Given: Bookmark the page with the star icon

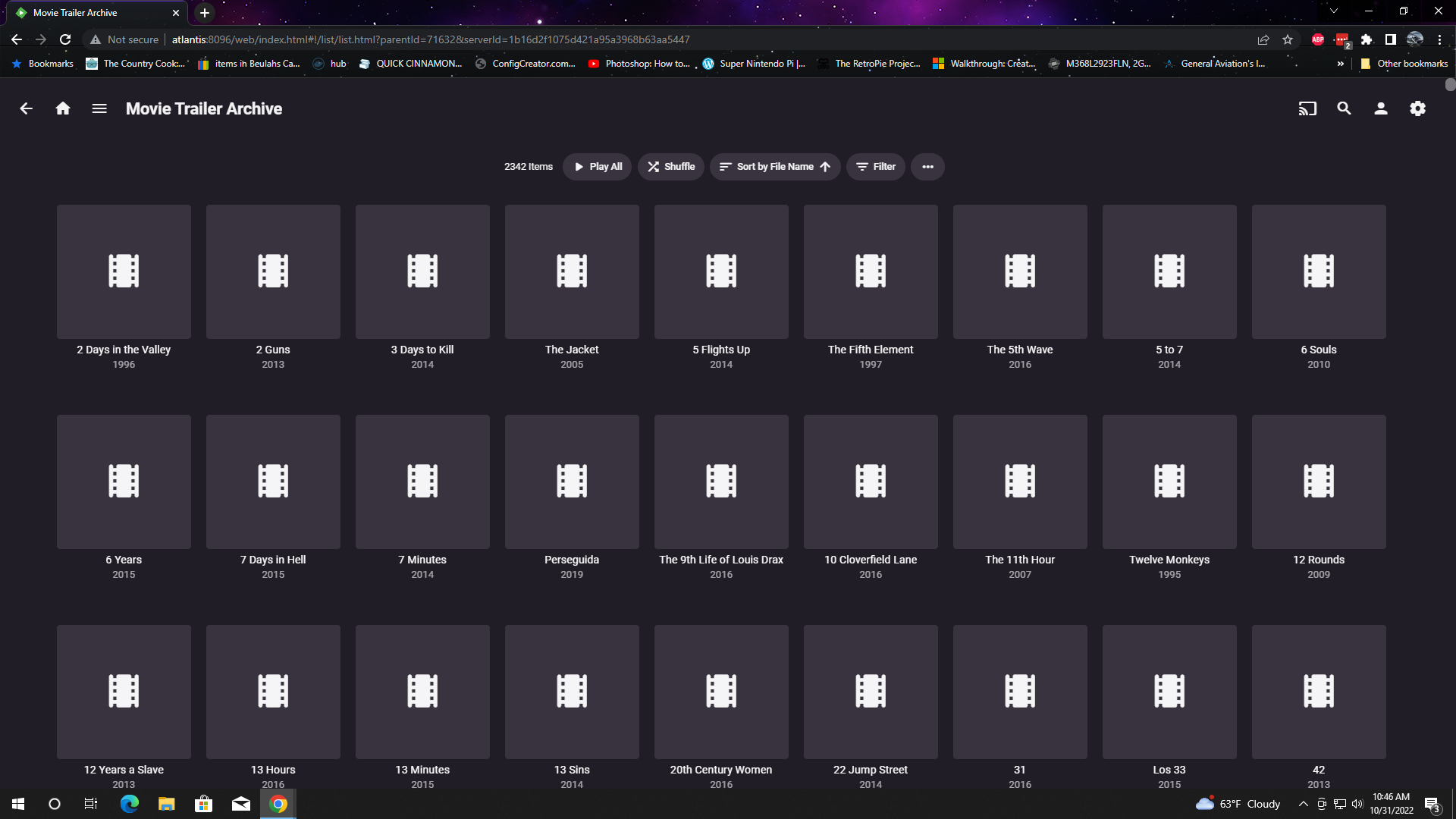Looking at the screenshot, I should pos(1288,39).
